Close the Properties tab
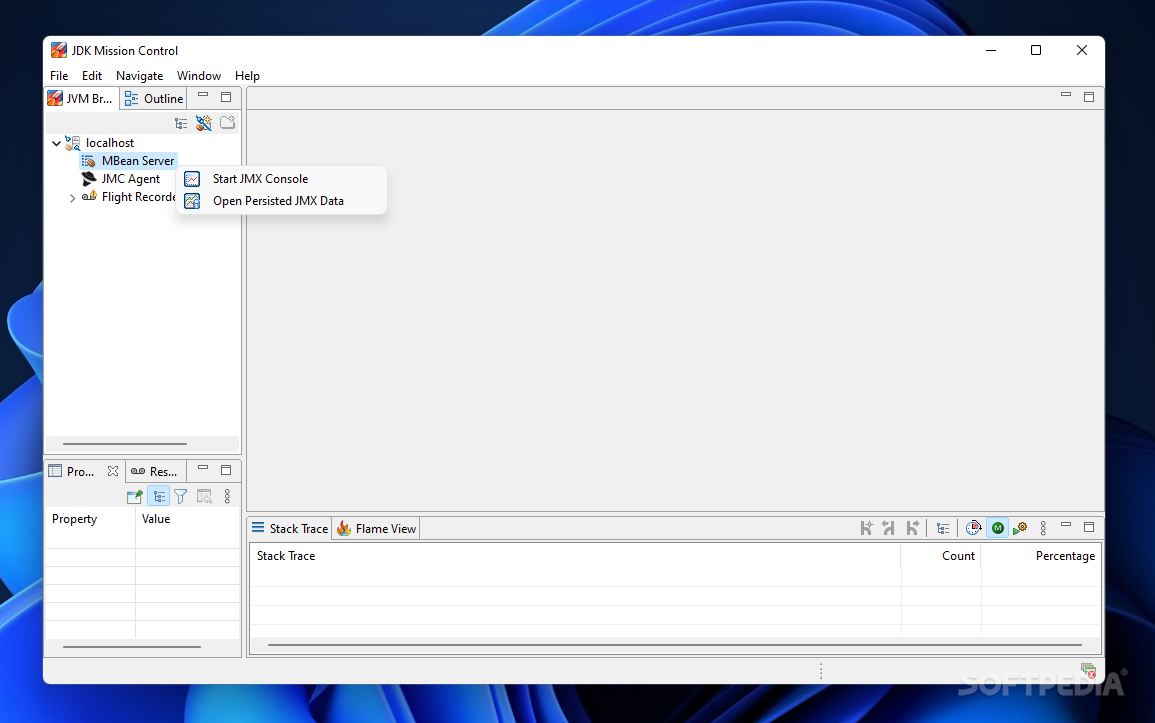The width and height of the screenshot is (1155, 723). pyautogui.click(x=113, y=471)
